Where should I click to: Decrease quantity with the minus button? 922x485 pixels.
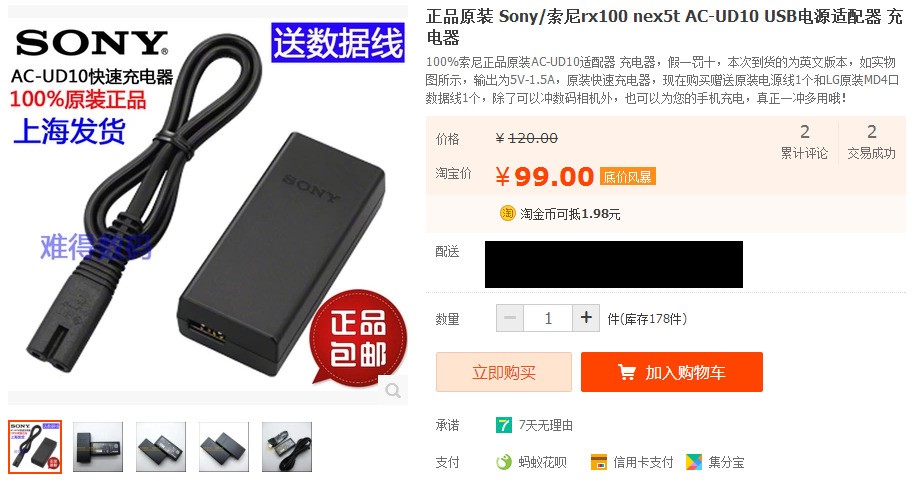tap(510, 318)
